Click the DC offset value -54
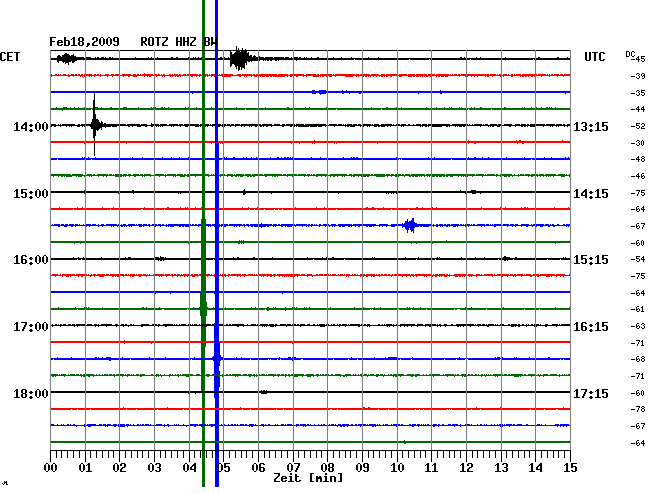This screenshot has width=650, height=494. [x=638, y=259]
